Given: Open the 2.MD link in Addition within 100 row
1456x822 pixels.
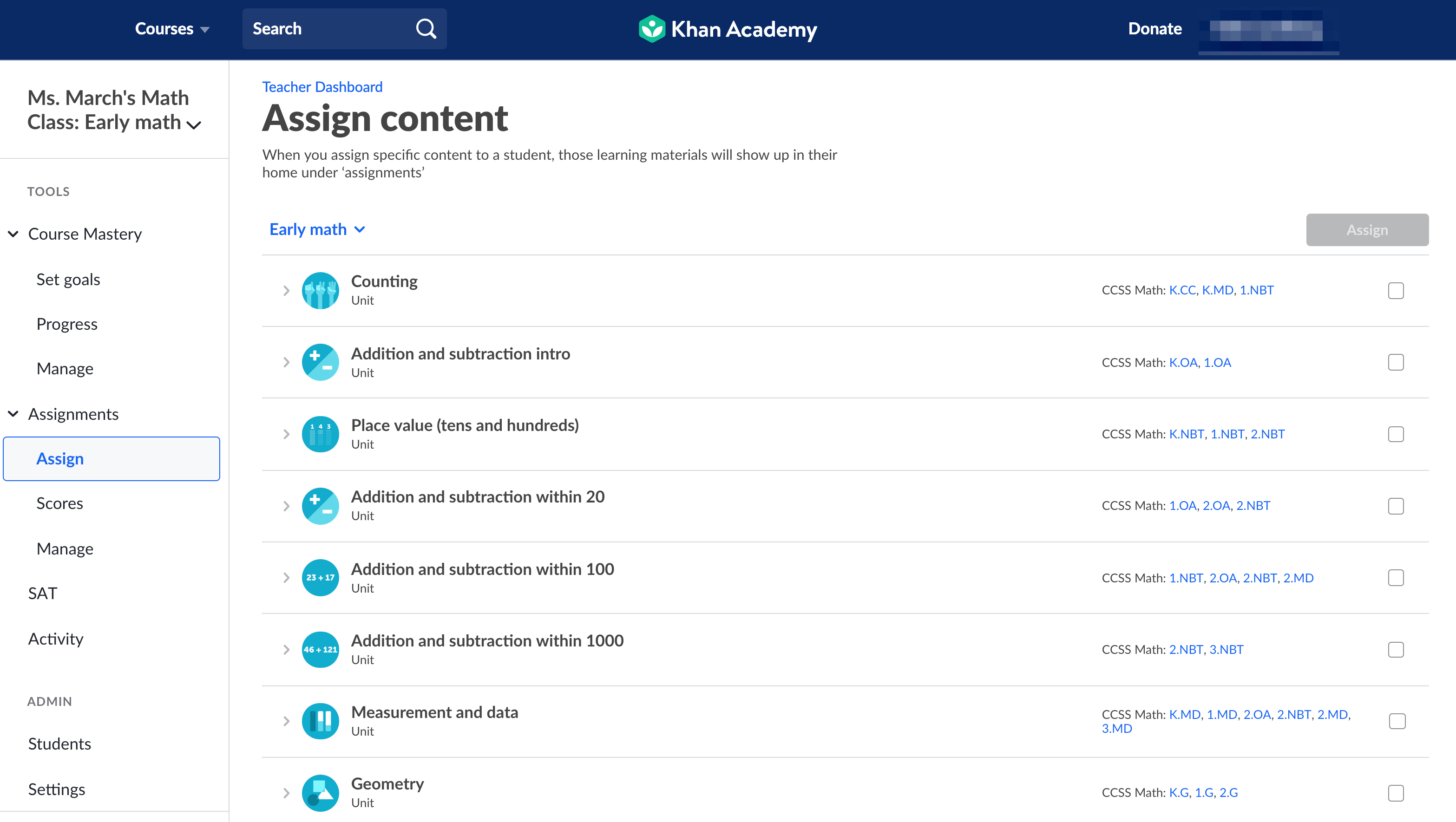Looking at the screenshot, I should coord(1299,577).
